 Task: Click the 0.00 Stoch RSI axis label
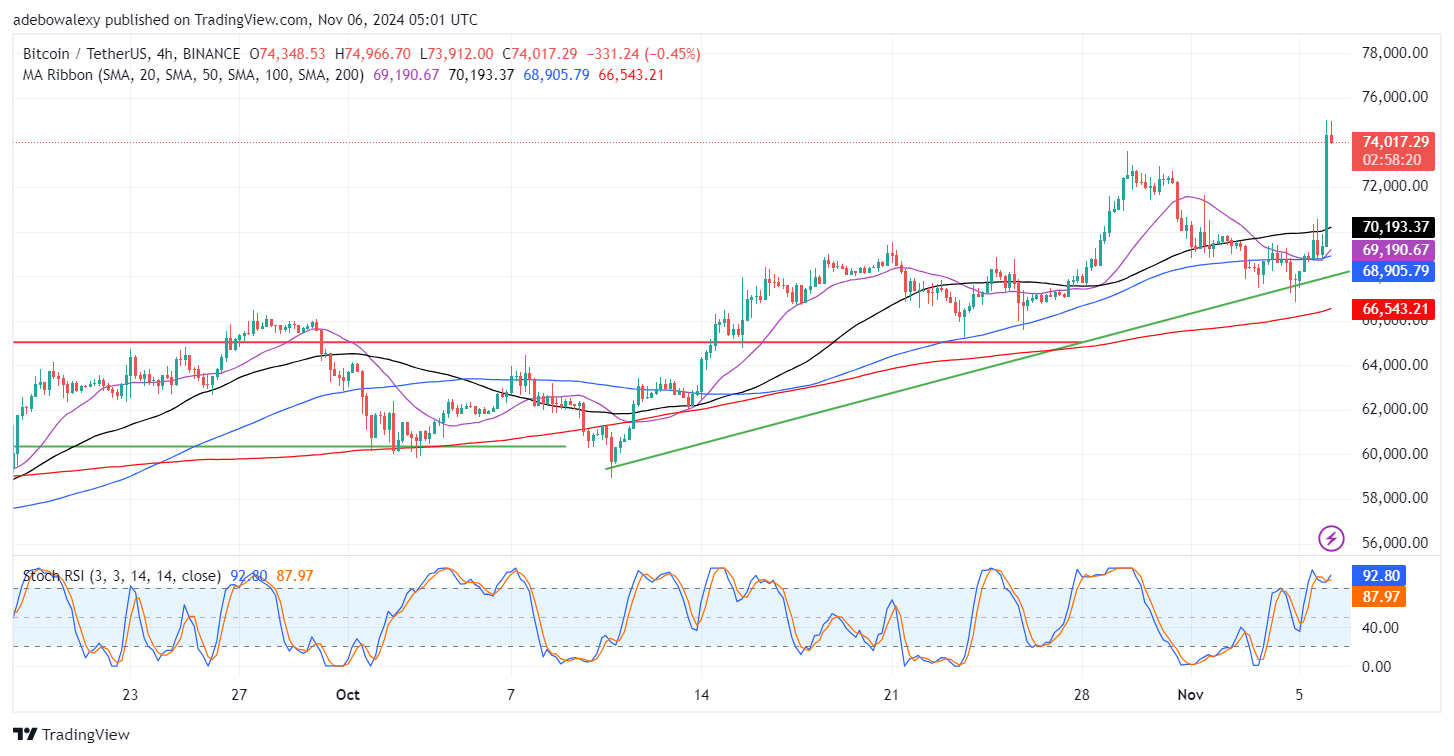tap(1376, 666)
